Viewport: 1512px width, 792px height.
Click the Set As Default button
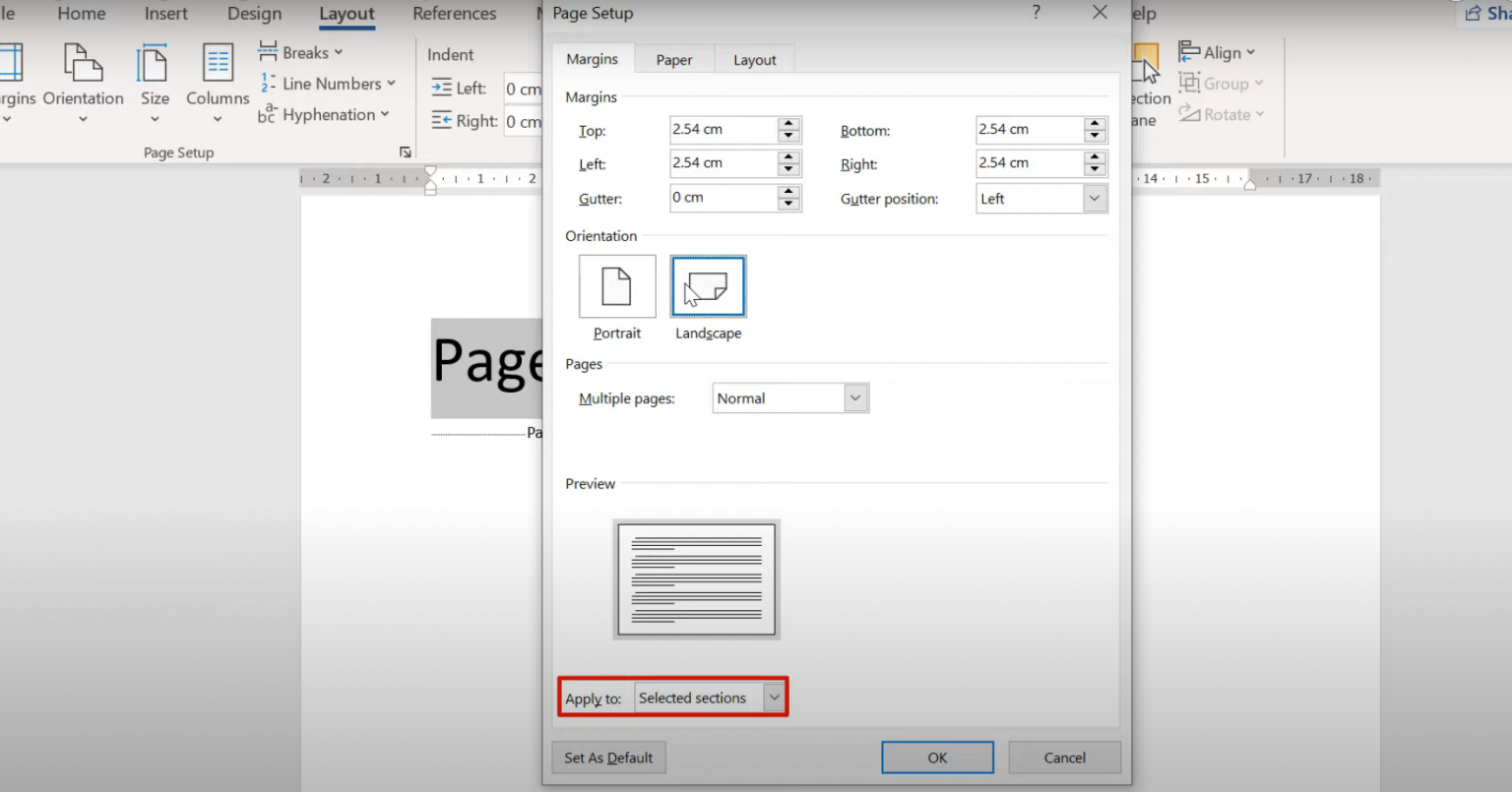pyautogui.click(x=608, y=758)
